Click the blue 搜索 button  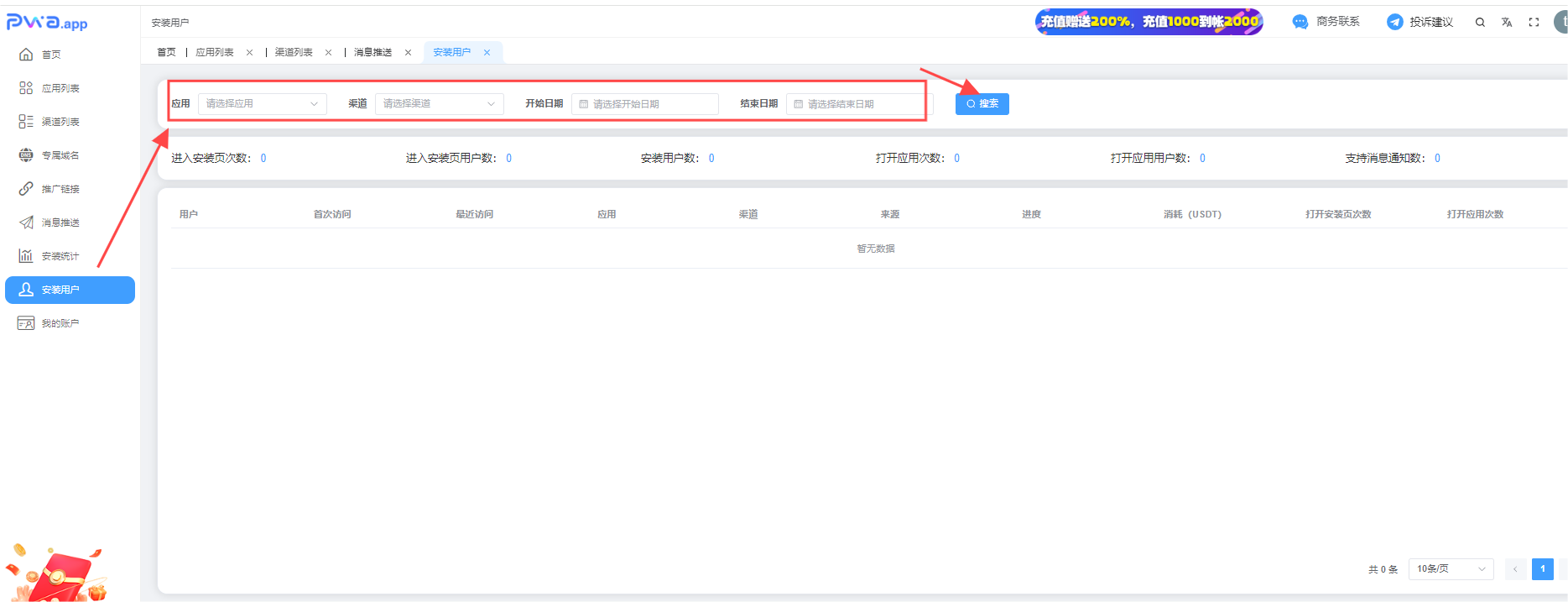[x=982, y=104]
